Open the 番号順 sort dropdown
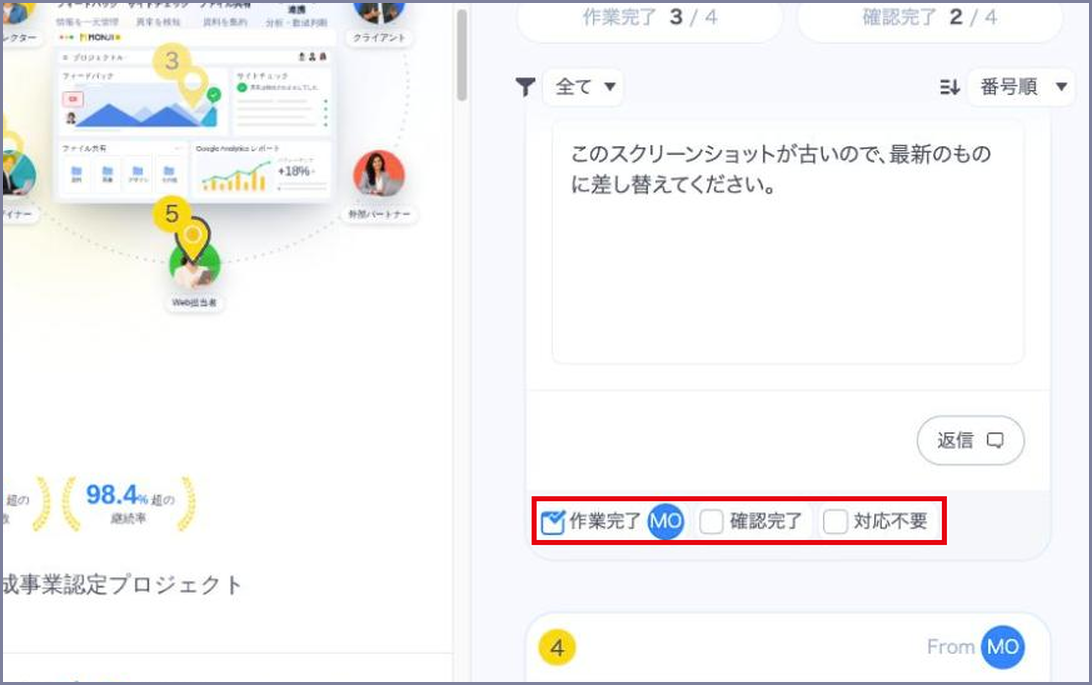Screen dimensions: 1092x685 1022,87
